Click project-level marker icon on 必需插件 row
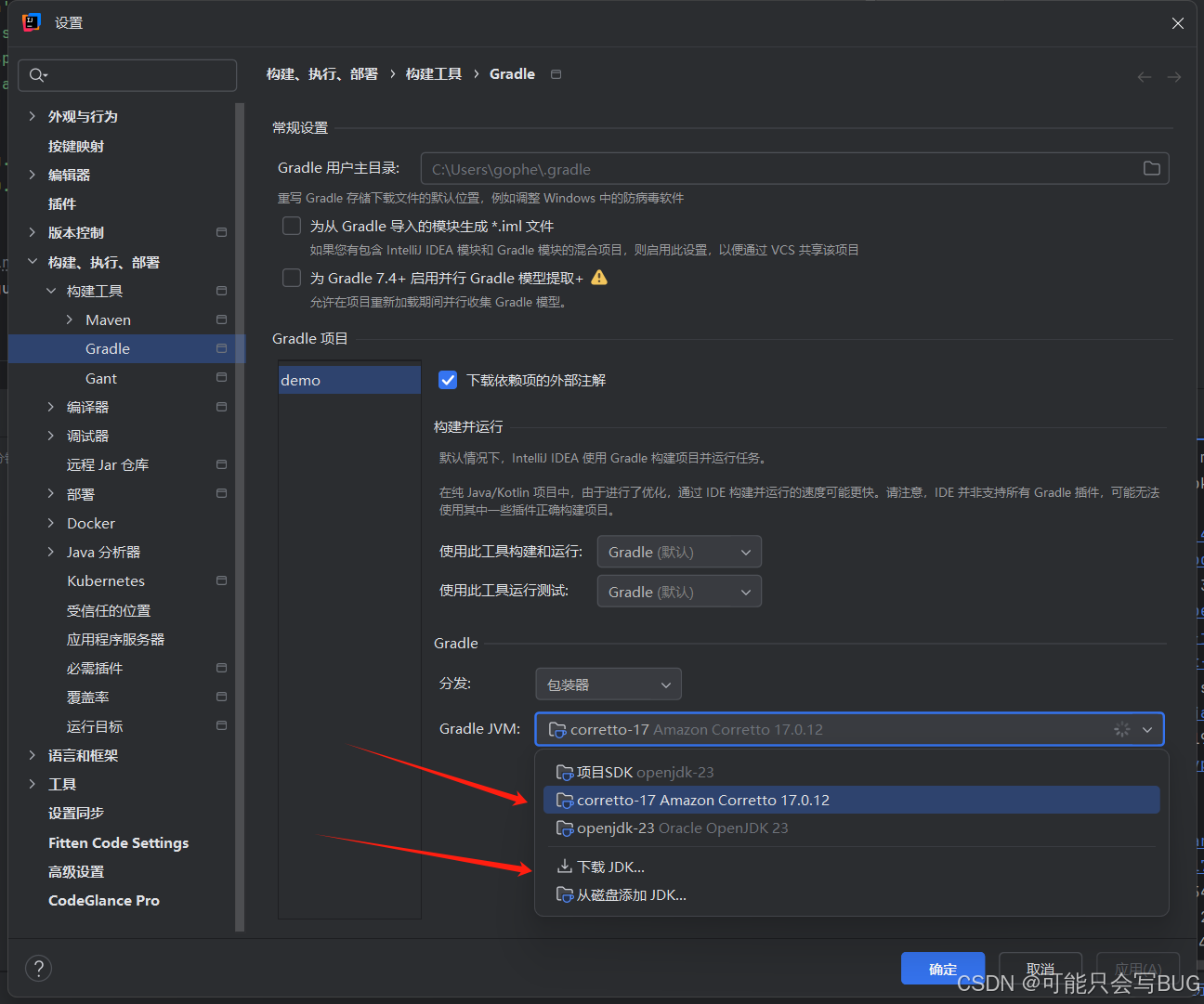 coord(221,668)
